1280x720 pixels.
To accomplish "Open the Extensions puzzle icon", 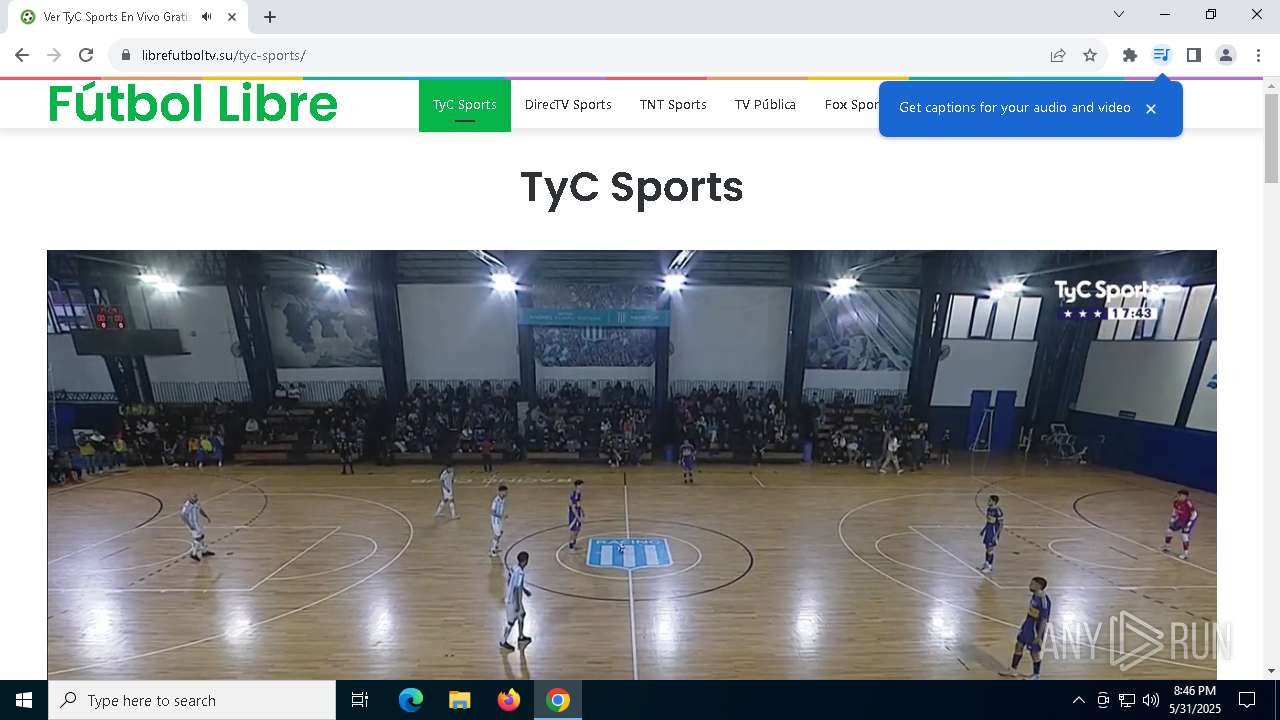I will [x=1130, y=55].
